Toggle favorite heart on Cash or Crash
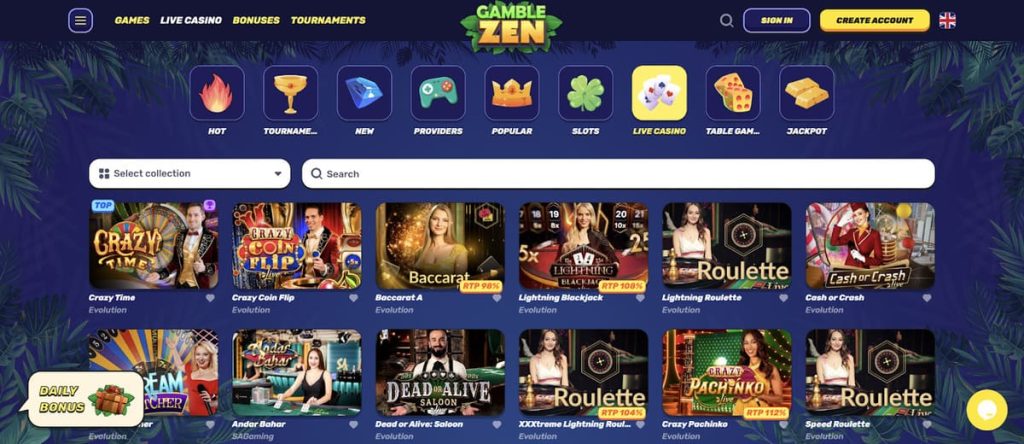This screenshot has height=444, width=1024. (927, 298)
